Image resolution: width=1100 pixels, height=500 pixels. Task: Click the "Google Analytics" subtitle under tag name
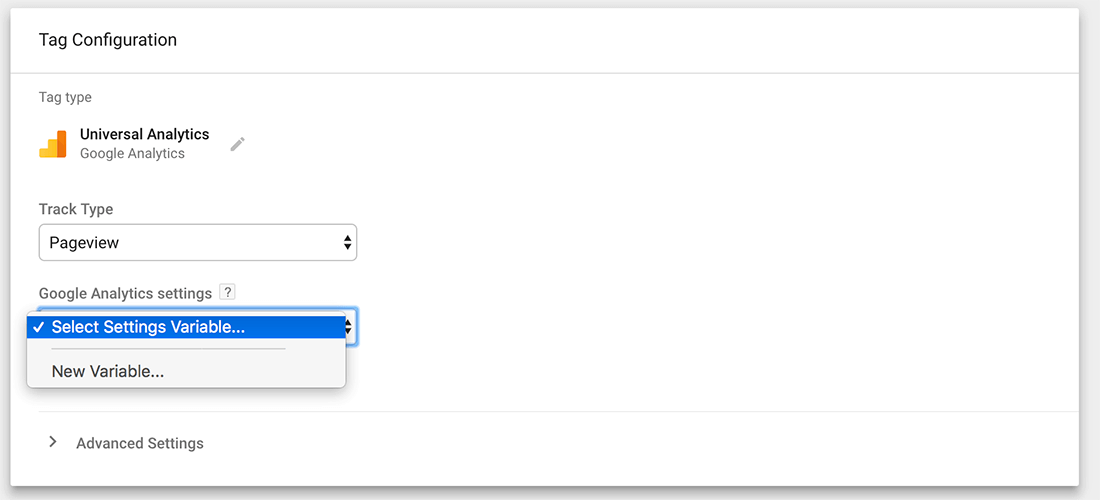tap(132, 154)
